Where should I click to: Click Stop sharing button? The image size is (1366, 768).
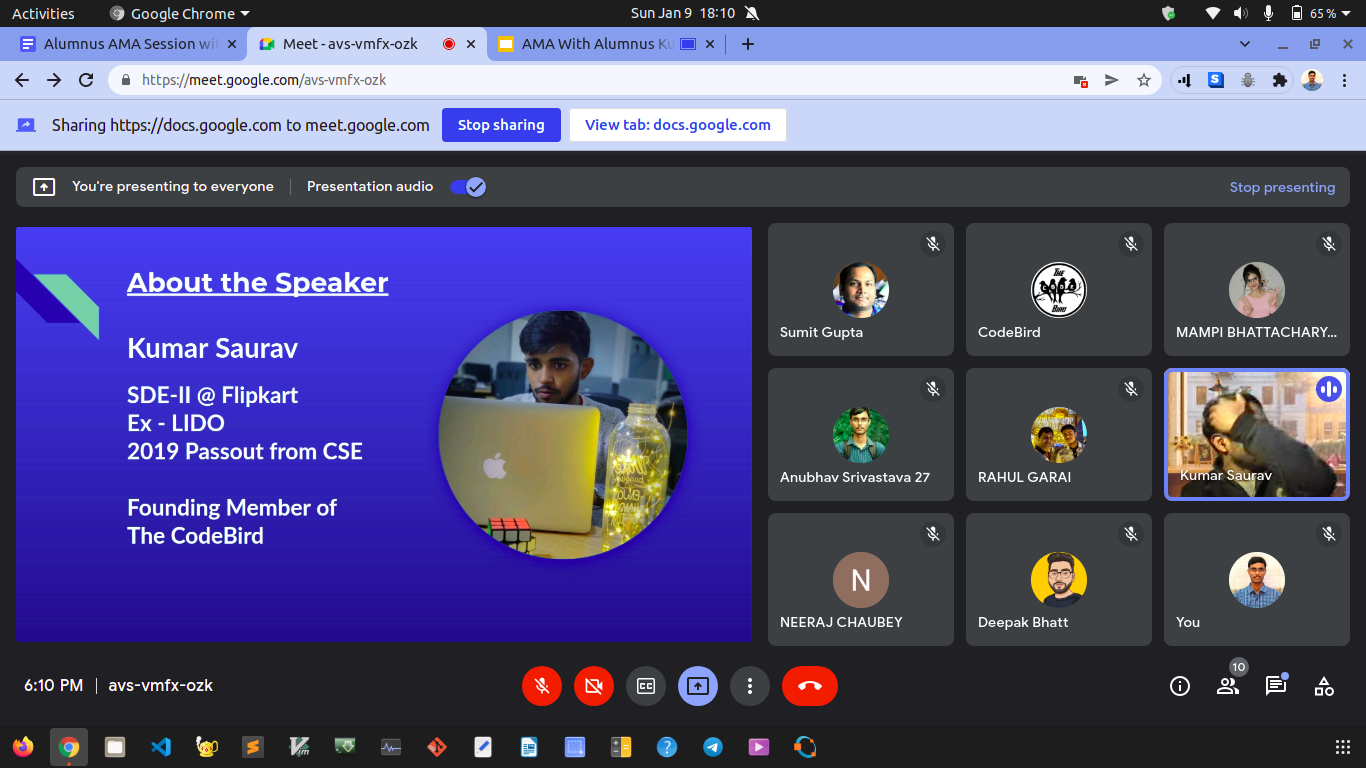[x=501, y=125]
